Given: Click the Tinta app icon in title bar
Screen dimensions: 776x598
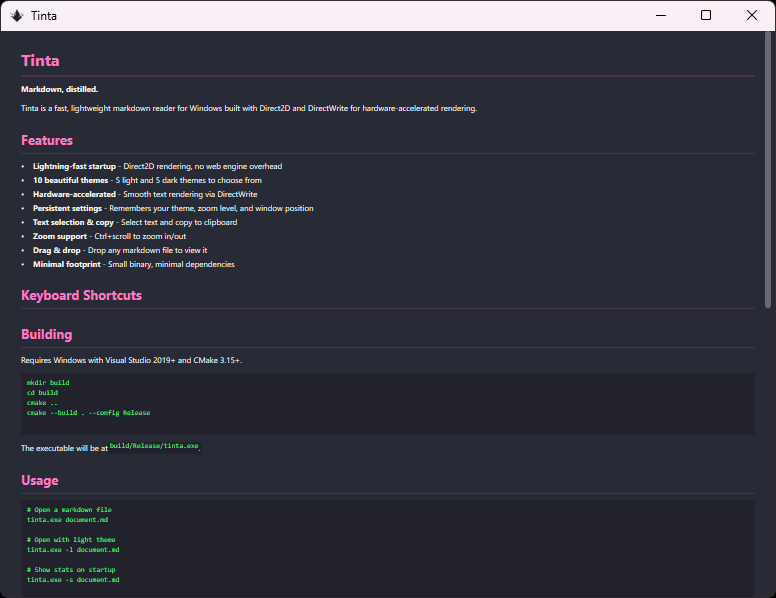Looking at the screenshot, I should [x=17, y=15].
